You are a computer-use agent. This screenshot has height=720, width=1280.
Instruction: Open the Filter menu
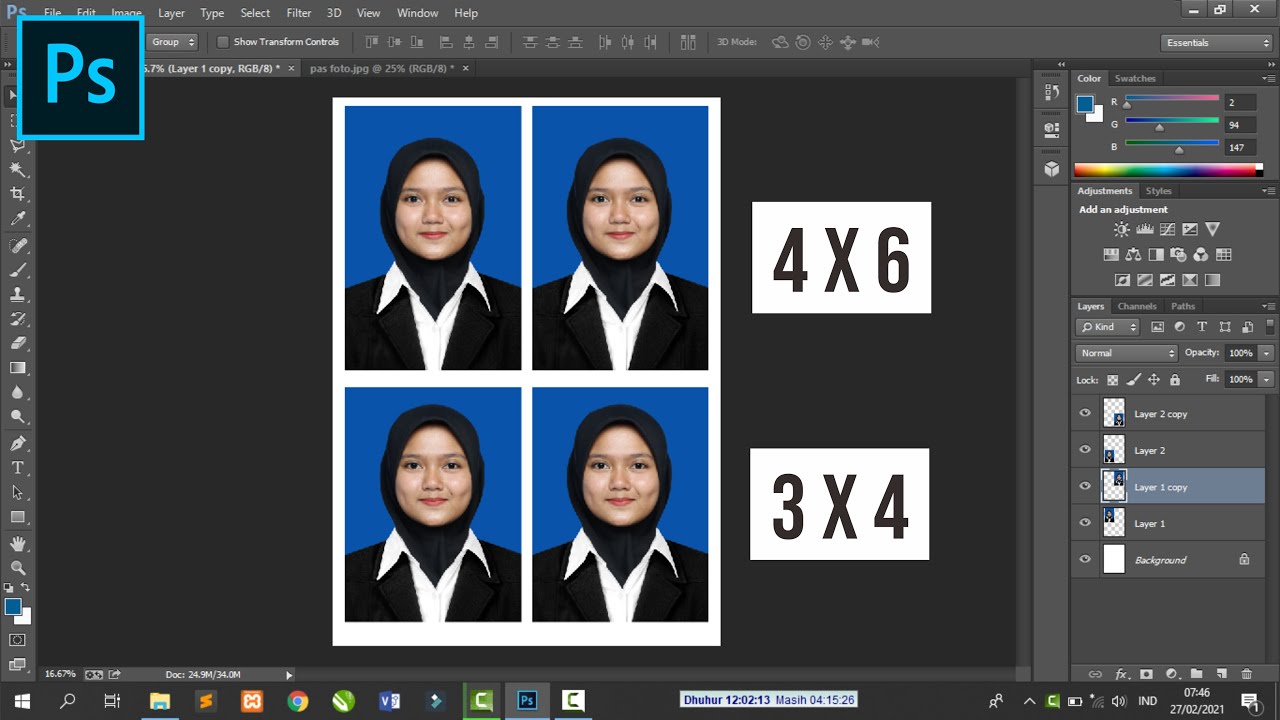click(x=298, y=13)
